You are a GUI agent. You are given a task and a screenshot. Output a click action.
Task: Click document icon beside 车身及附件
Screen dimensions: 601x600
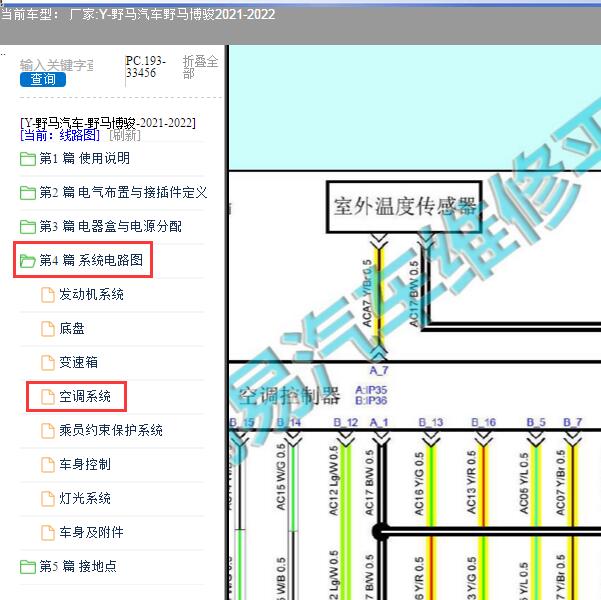point(48,533)
